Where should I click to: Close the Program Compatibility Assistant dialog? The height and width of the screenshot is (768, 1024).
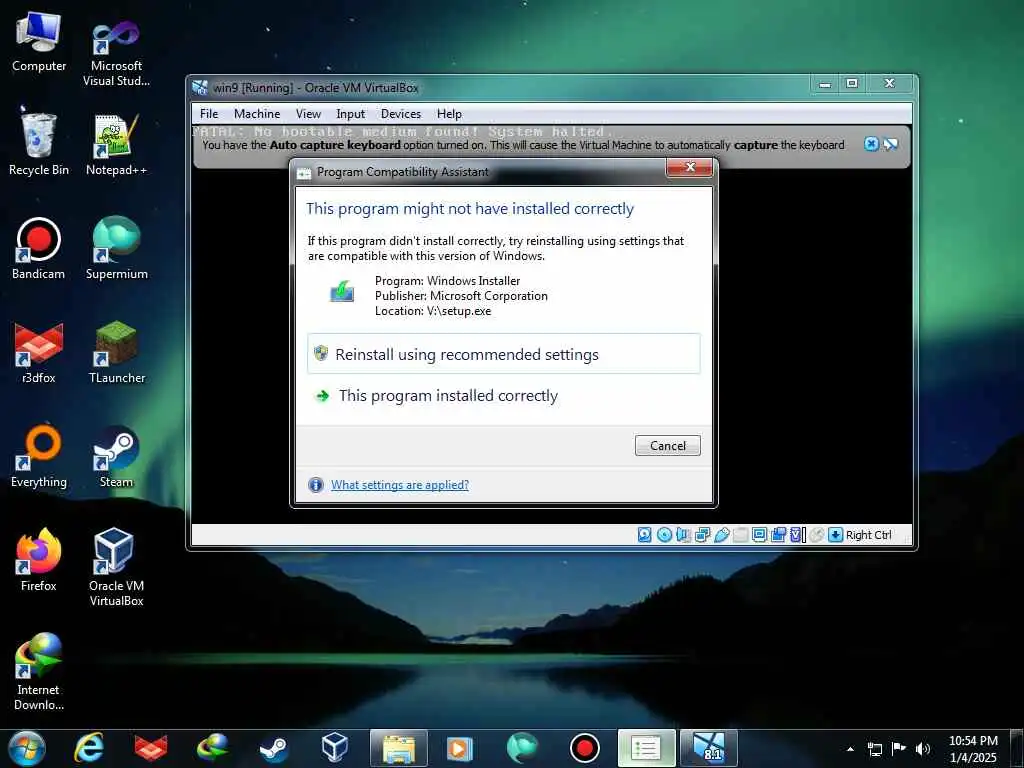point(690,167)
